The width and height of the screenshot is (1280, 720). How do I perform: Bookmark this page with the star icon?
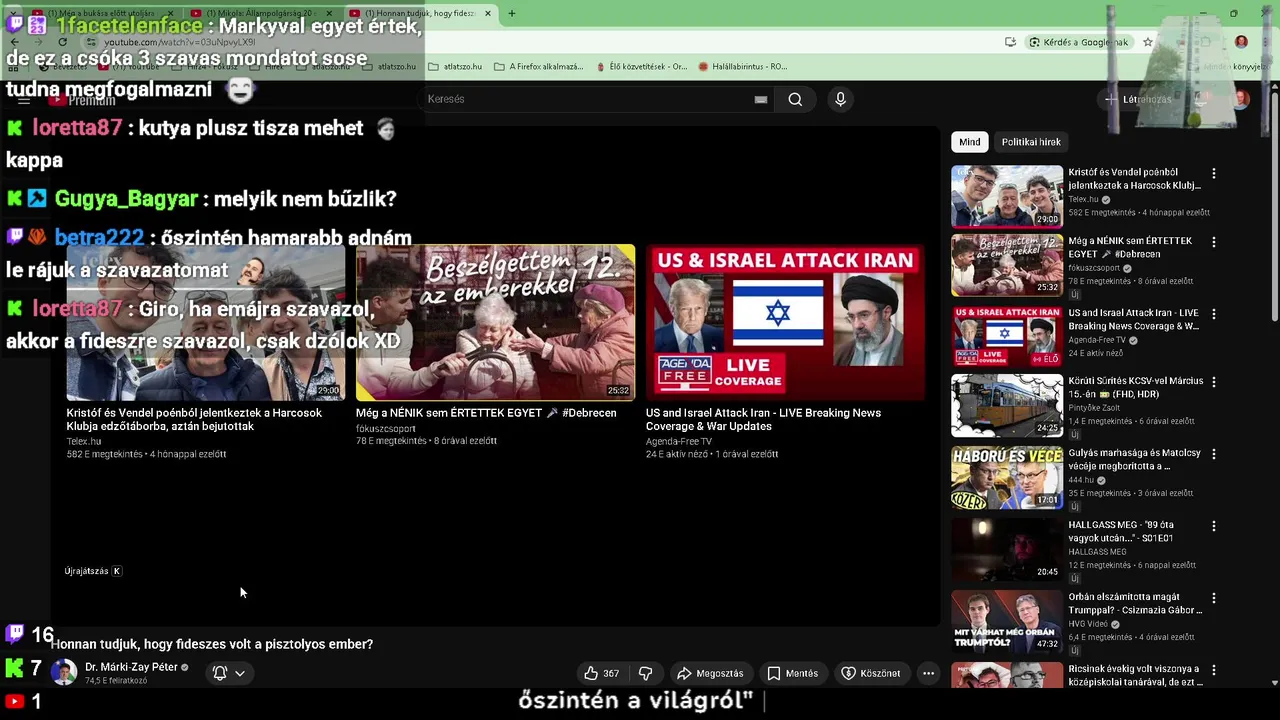[x=1148, y=42]
